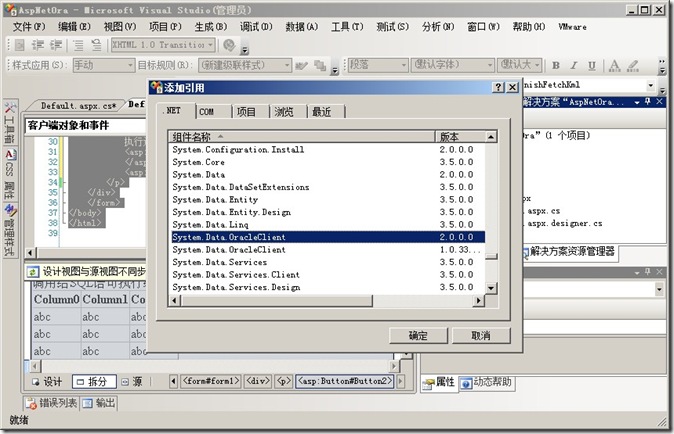Open the Tools menu
The height and width of the screenshot is (434, 674).
click(347, 27)
